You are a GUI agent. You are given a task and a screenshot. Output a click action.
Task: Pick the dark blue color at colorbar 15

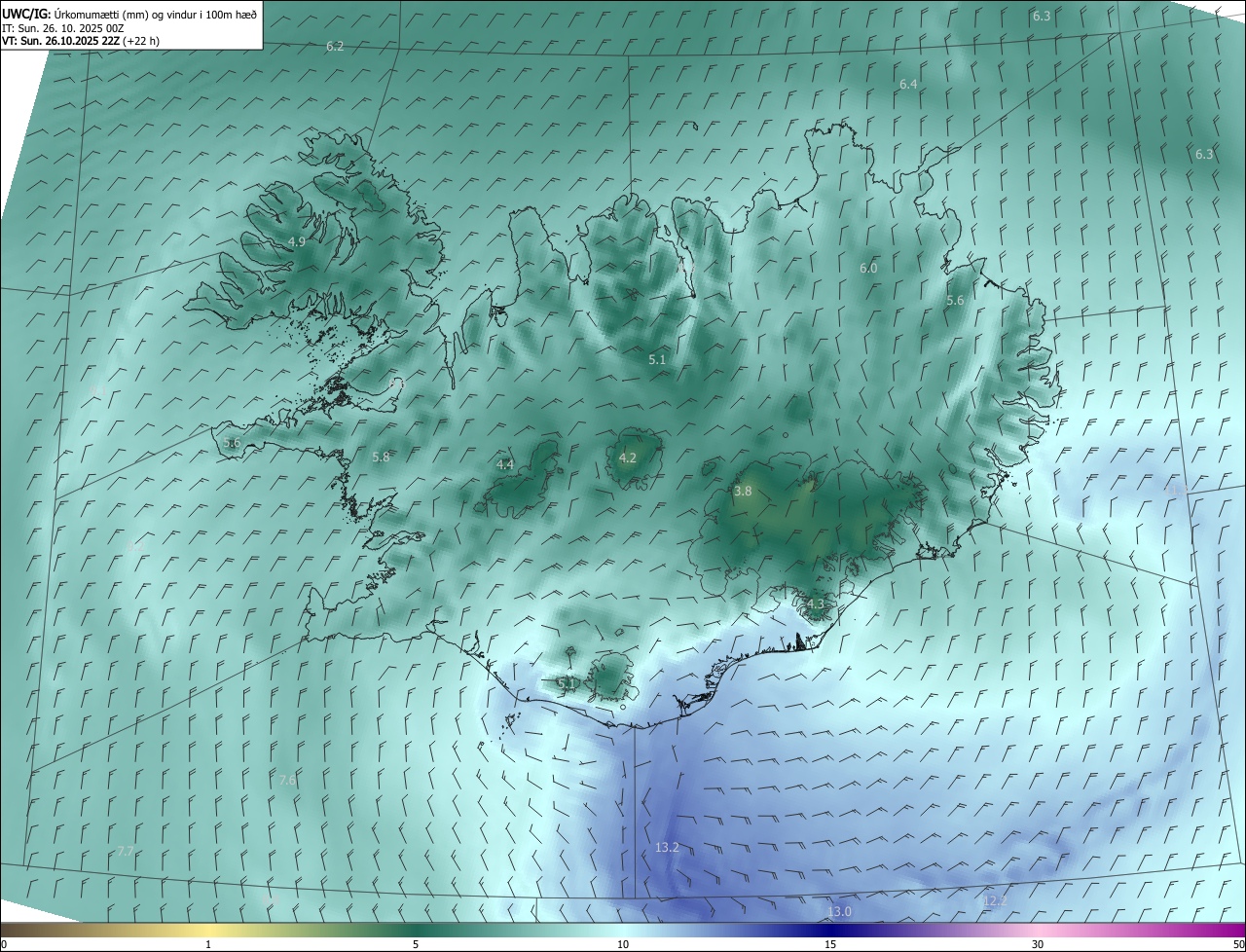tap(830, 930)
